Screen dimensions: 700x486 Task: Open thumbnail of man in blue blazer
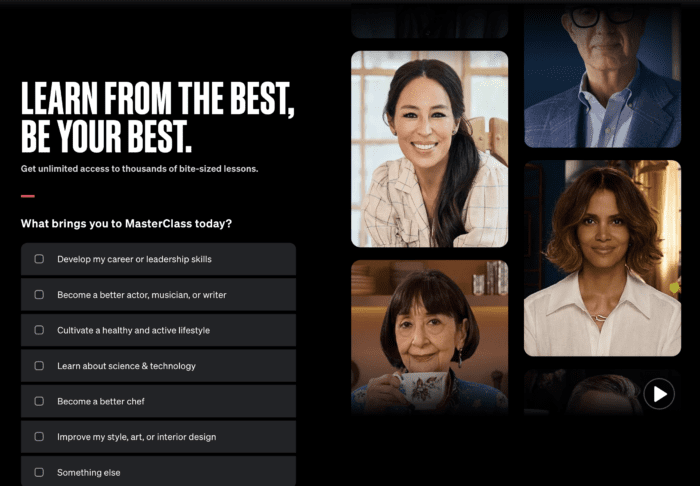(x=602, y=76)
